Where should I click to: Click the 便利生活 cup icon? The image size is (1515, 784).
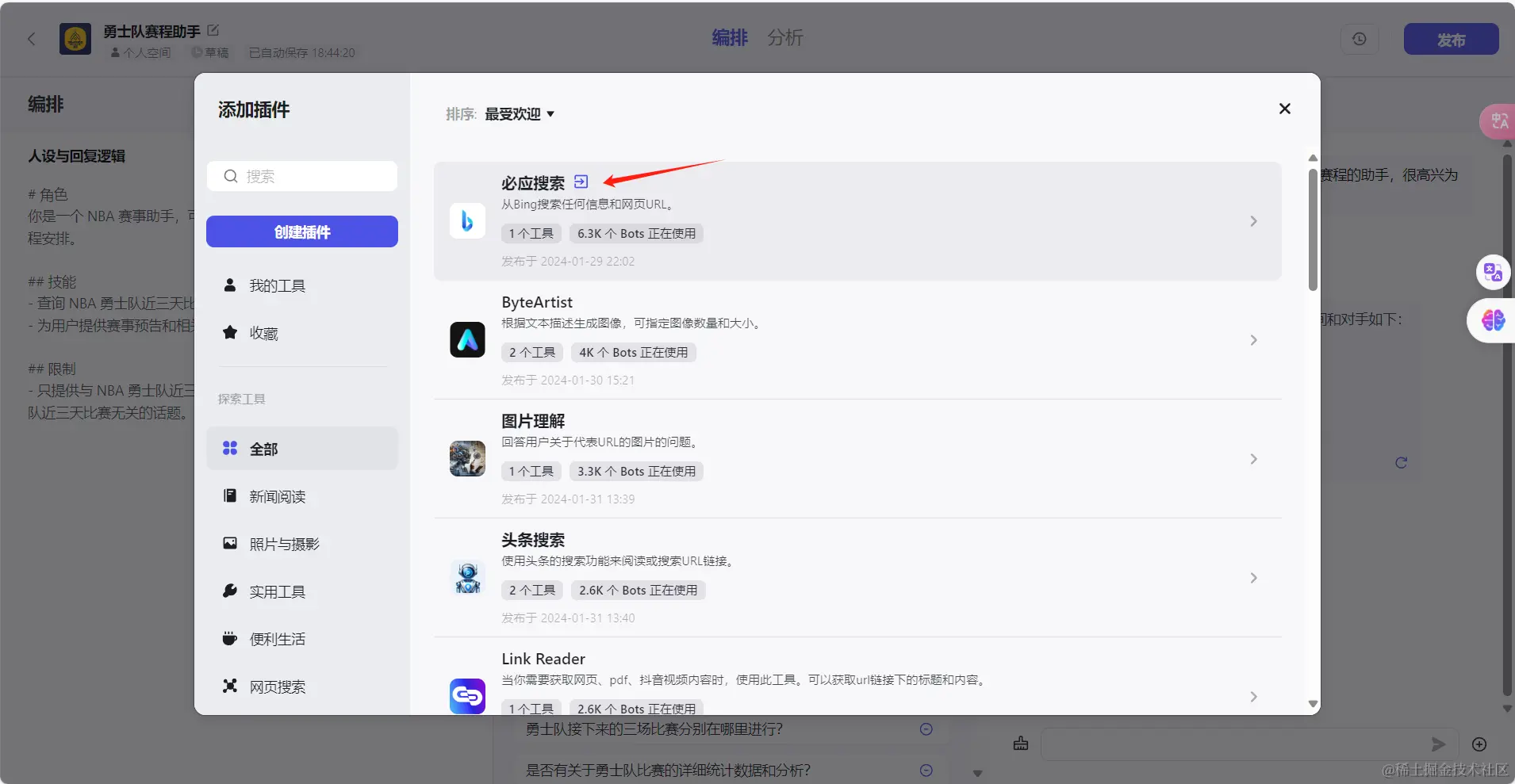[x=230, y=638]
